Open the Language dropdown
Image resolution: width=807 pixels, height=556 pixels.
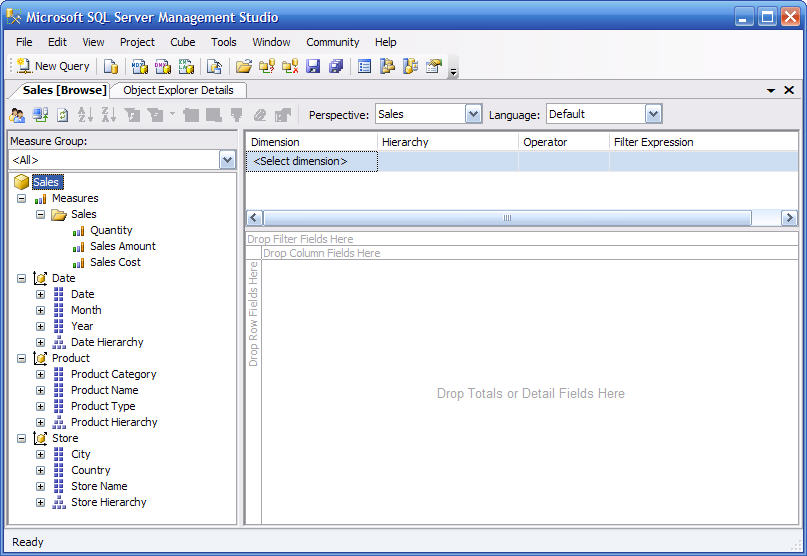[653, 114]
